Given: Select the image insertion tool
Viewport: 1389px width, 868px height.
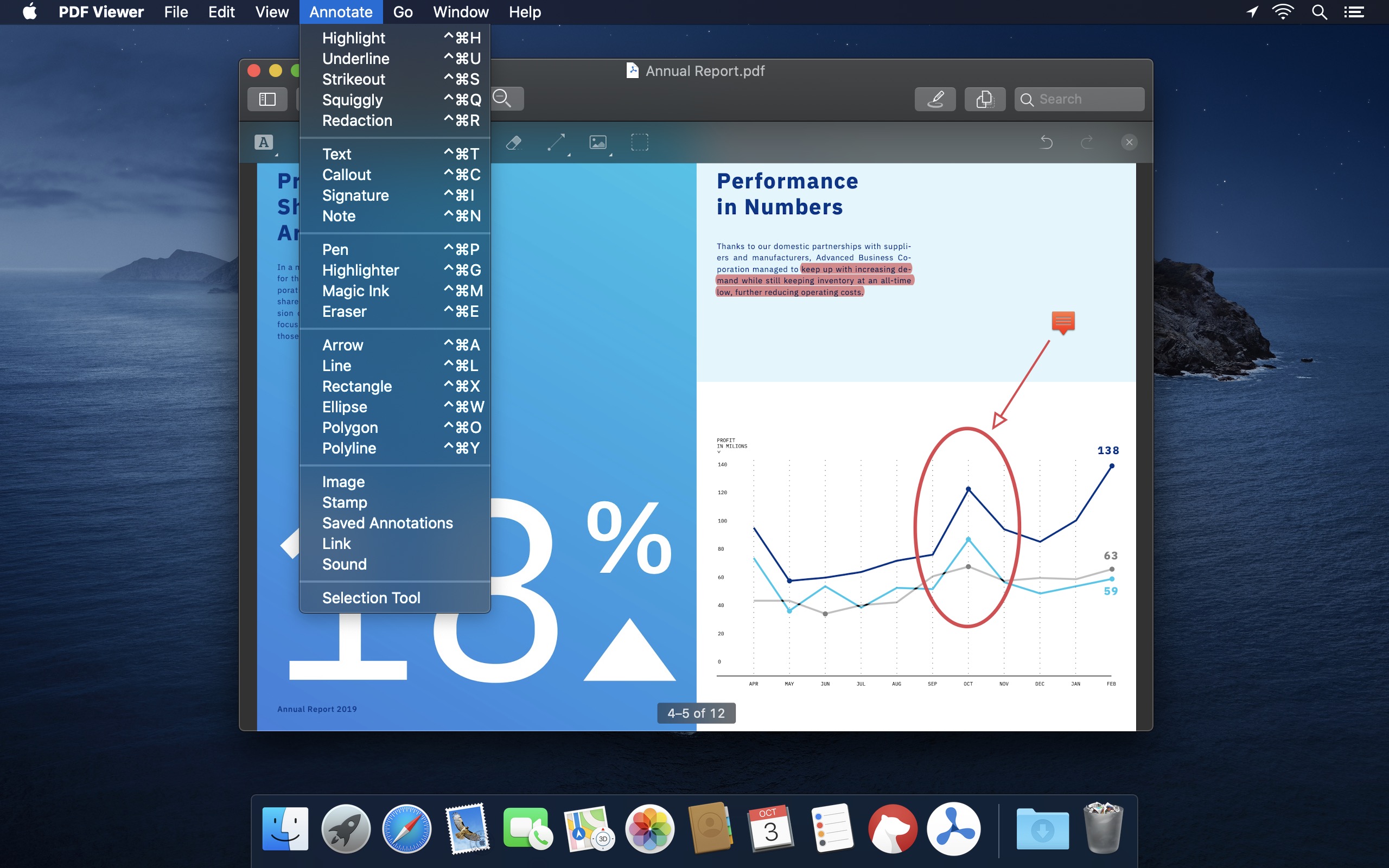Looking at the screenshot, I should [343, 481].
